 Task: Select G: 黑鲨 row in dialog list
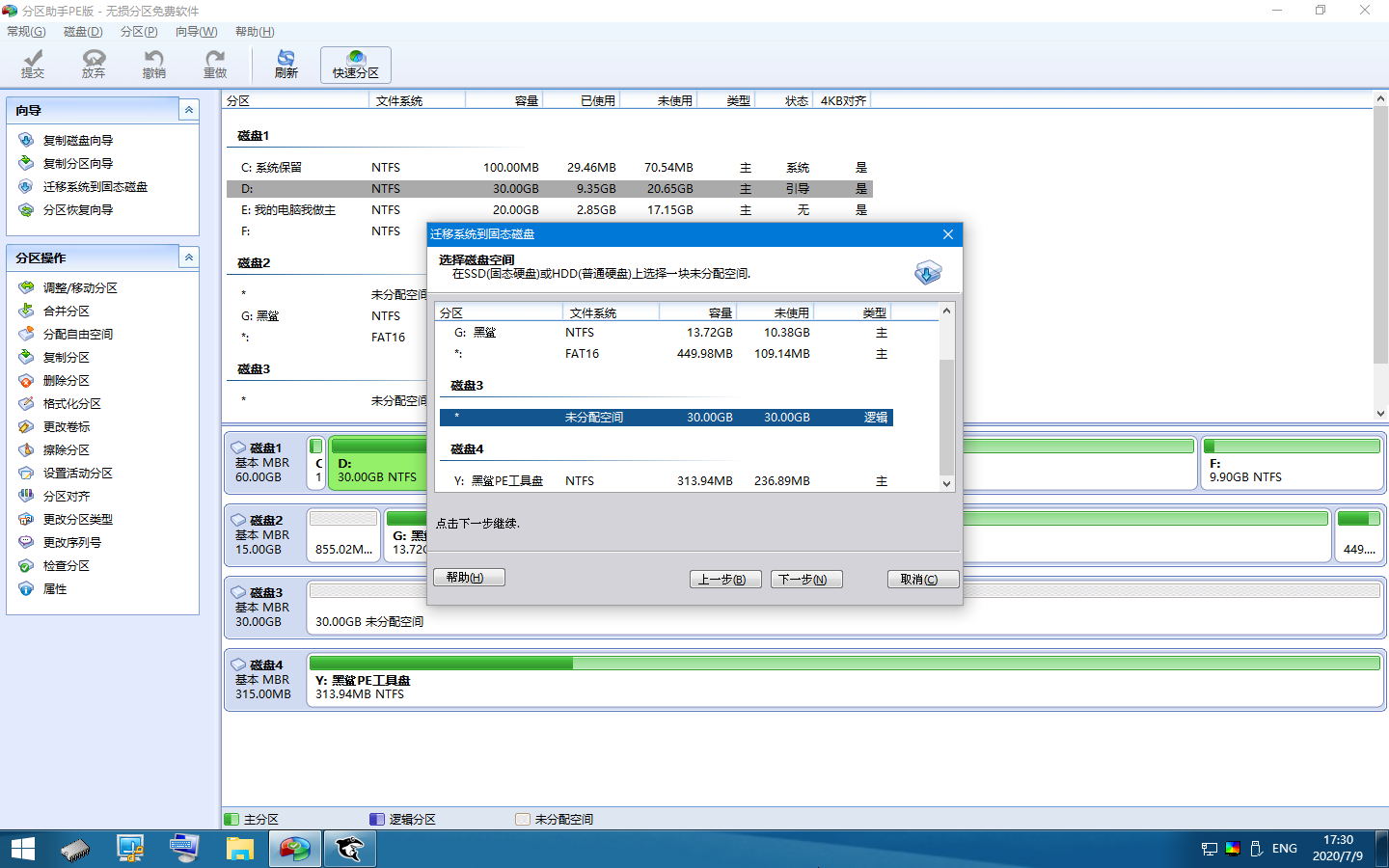[x=666, y=333]
